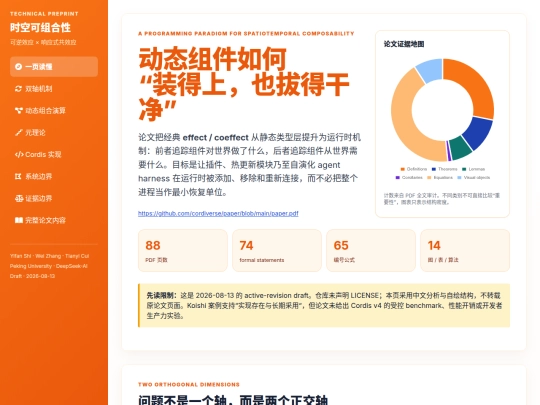
Task: Toggle the Corollaries legend entry
Action: (409, 178)
